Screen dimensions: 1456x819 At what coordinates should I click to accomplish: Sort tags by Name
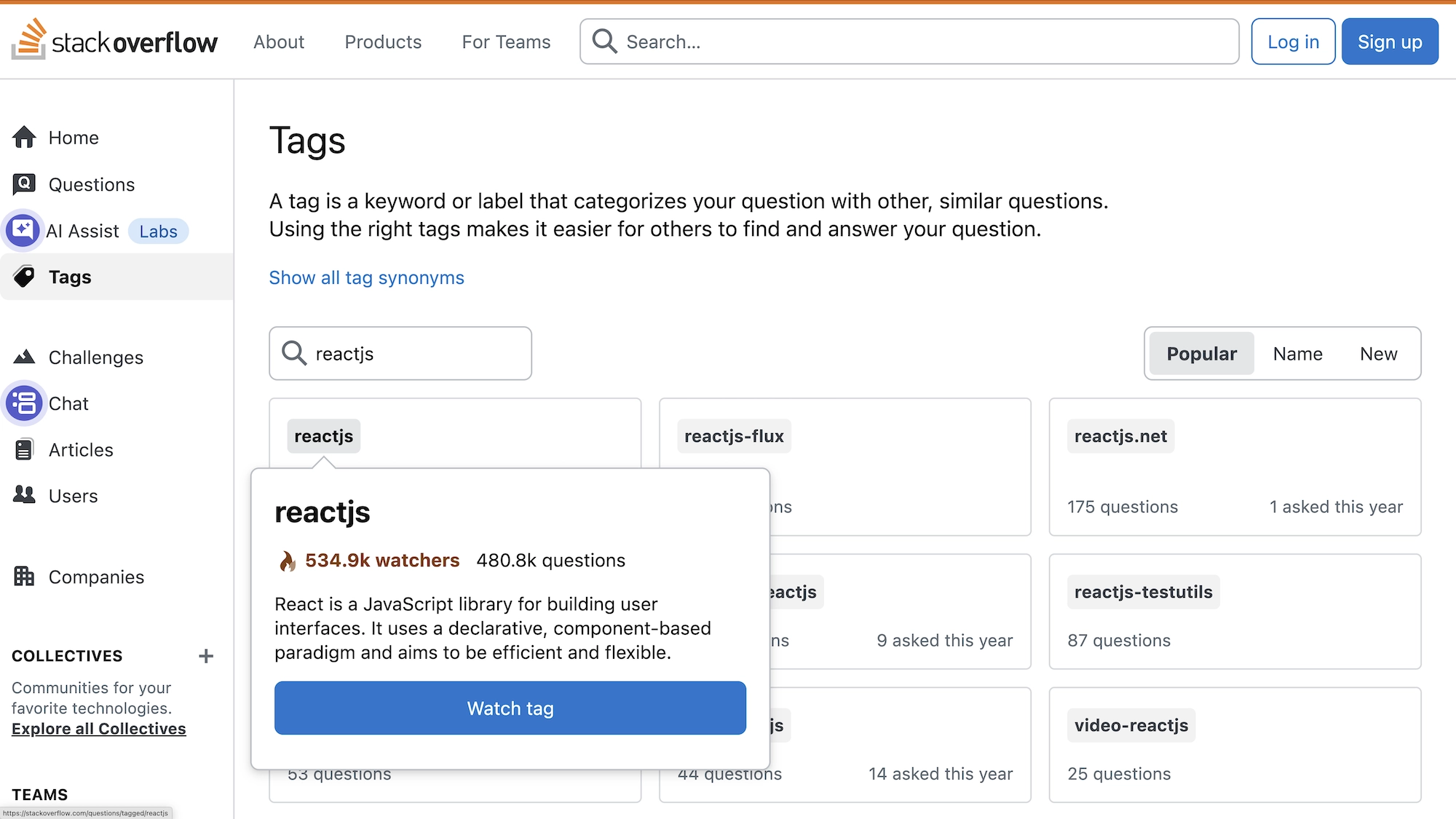click(x=1297, y=354)
